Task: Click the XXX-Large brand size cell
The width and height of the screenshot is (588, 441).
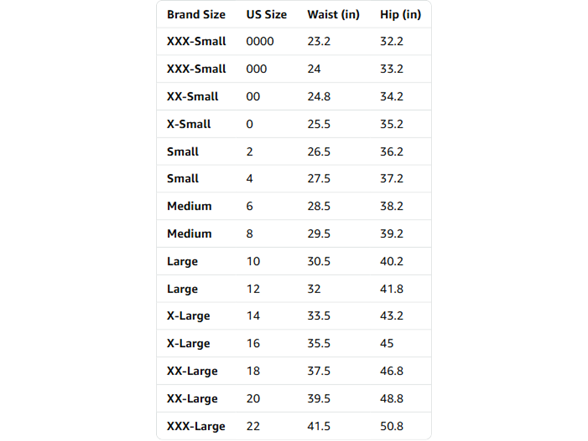Action: (x=196, y=426)
